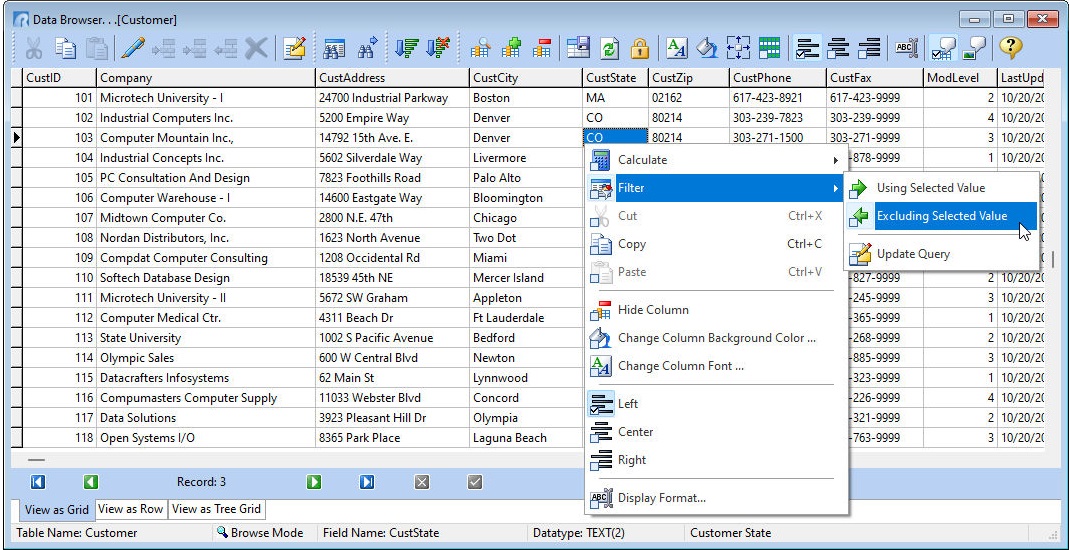
Task: Open the Filter submenu entry
Action: pos(716,188)
